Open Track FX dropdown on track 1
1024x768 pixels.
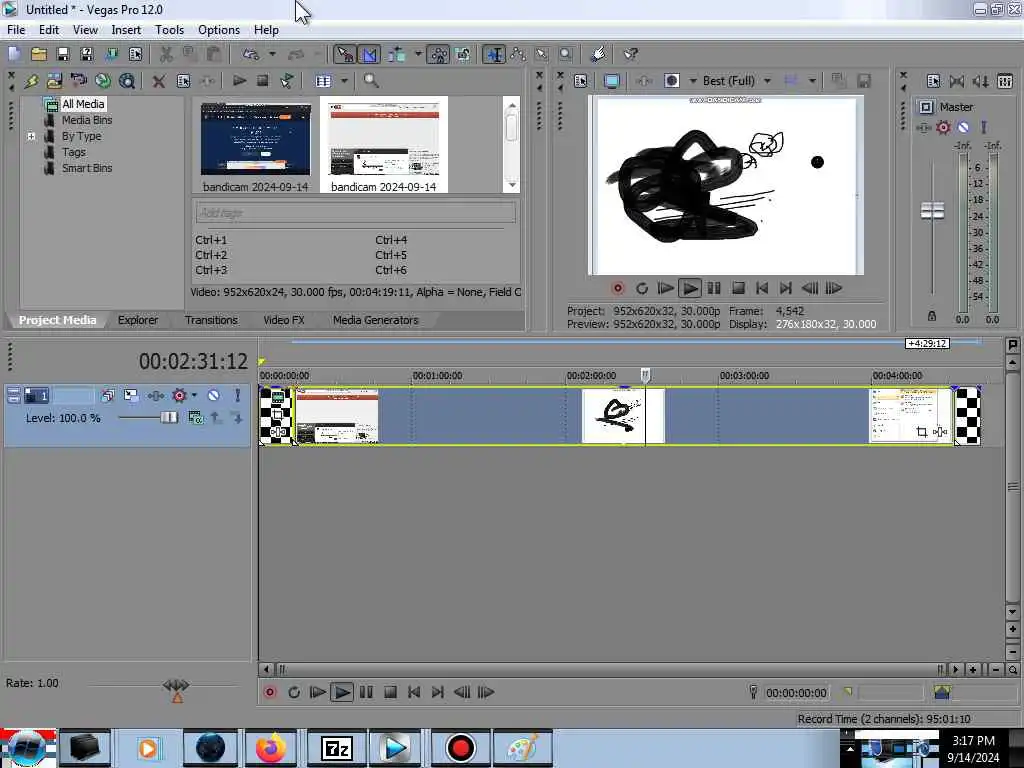pyautogui.click(x=194, y=395)
